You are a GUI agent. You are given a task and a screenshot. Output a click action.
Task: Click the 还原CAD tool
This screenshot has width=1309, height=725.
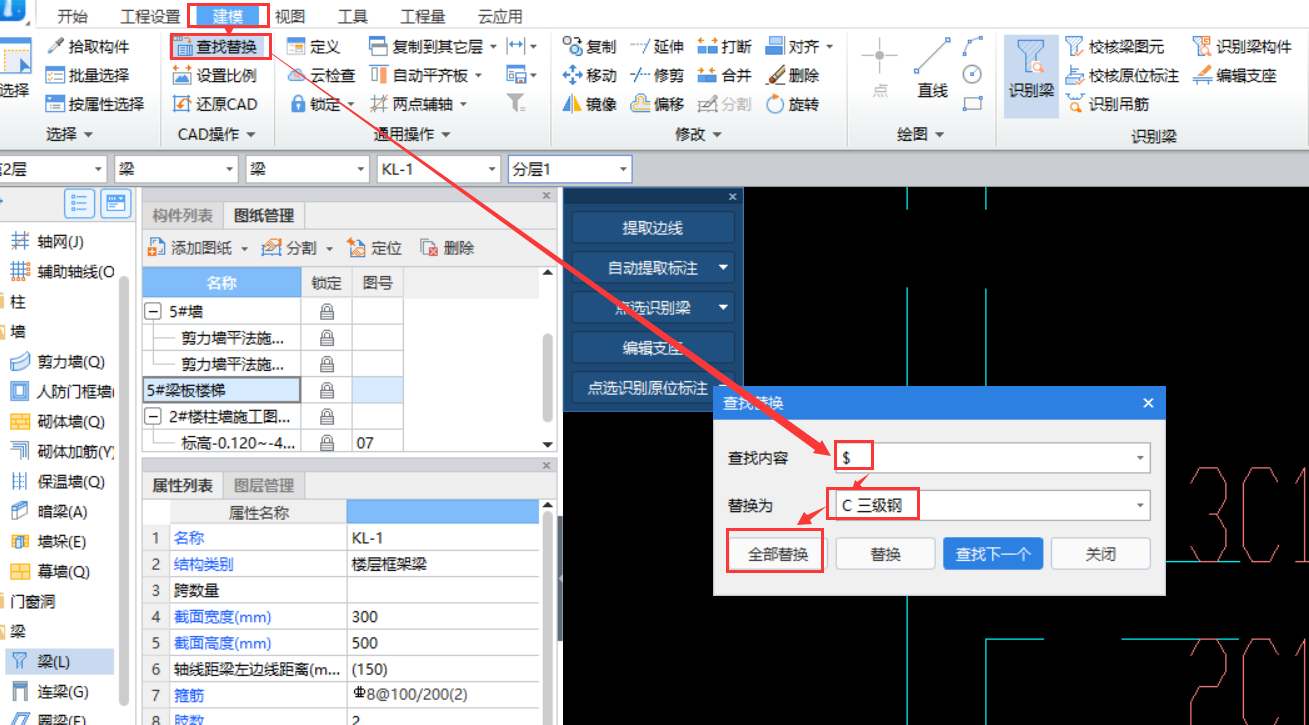(215, 104)
